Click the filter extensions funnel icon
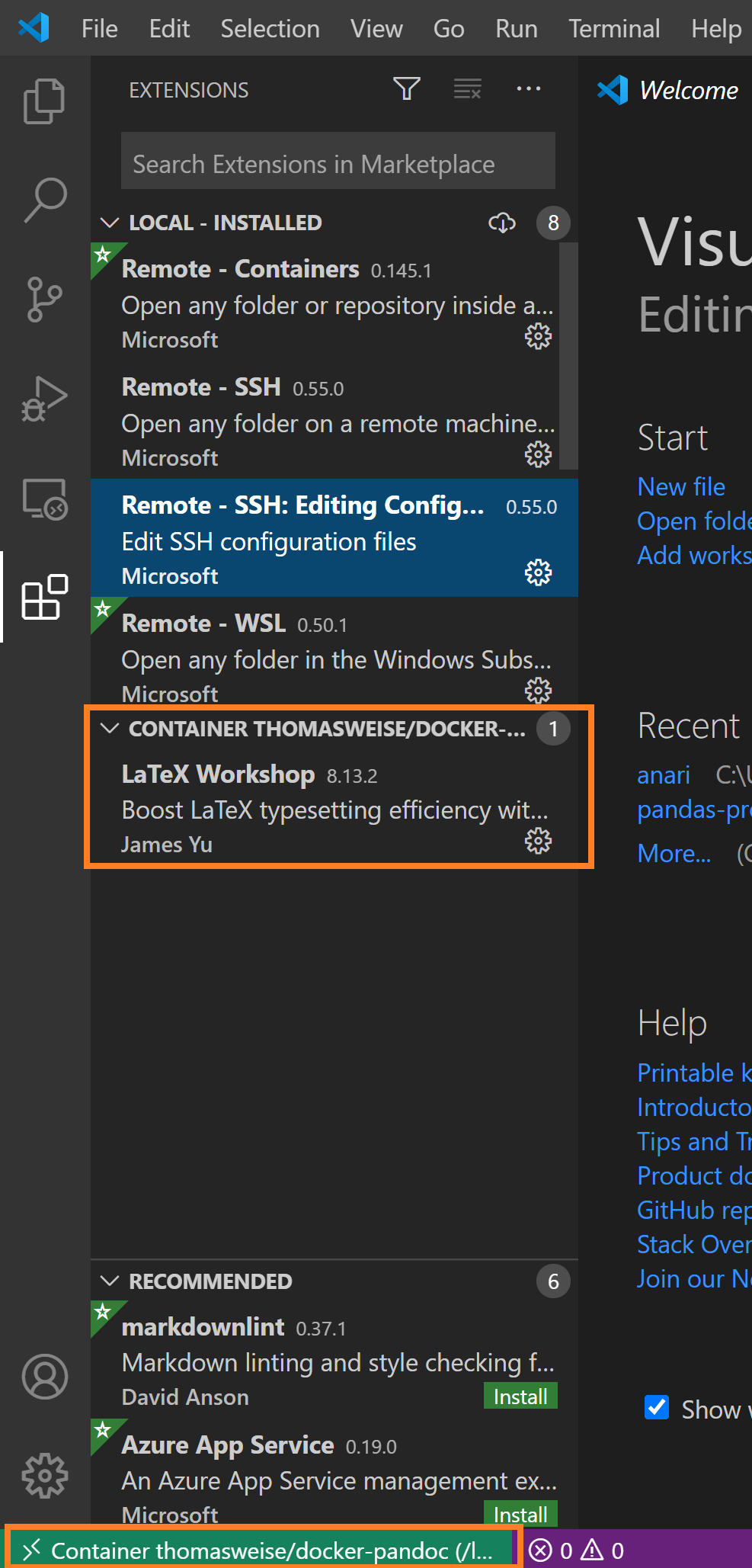Image resolution: width=752 pixels, height=1568 pixels. pyautogui.click(x=407, y=89)
